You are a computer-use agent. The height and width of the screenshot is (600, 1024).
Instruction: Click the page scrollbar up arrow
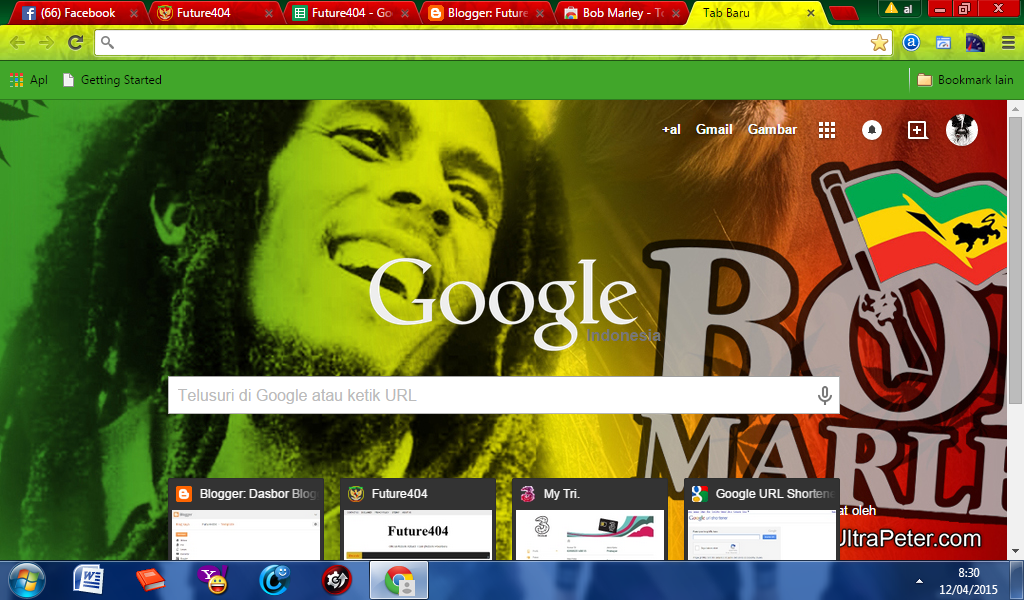[1016, 108]
